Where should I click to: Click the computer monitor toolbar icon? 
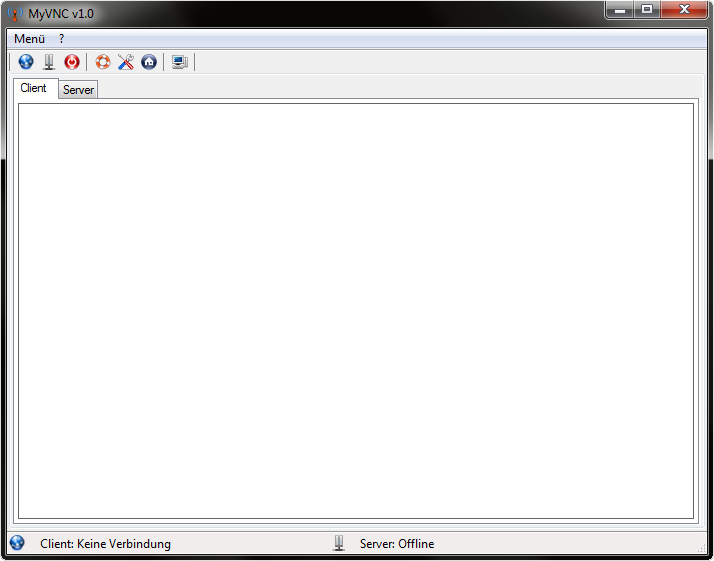click(x=180, y=62)
